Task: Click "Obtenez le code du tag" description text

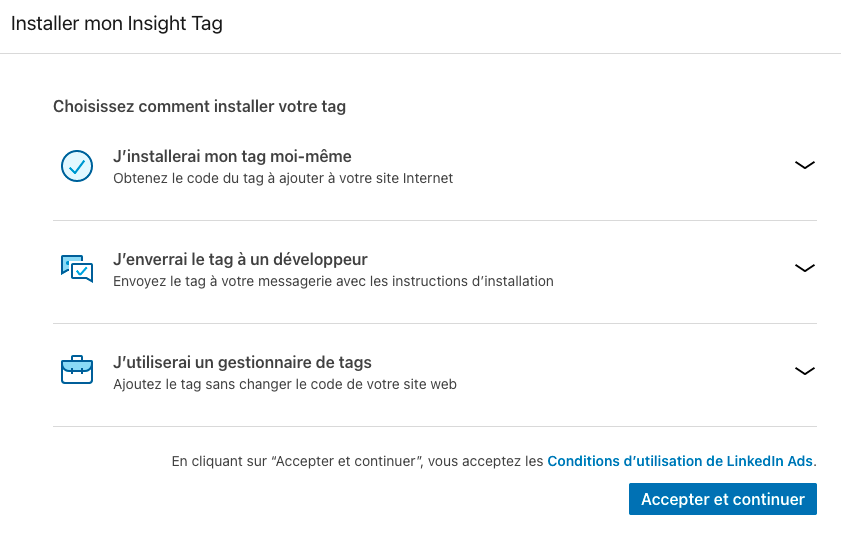Action: coord(283,179)
